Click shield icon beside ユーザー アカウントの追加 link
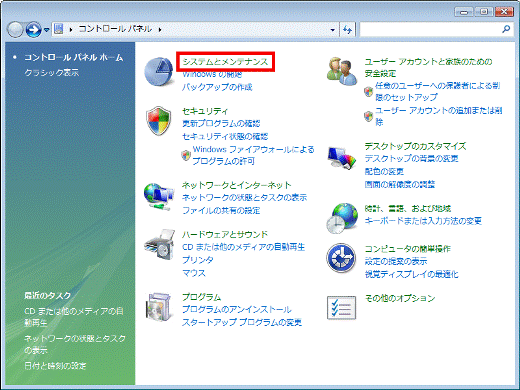Screen dimensions: 520x390 (368, 116)
